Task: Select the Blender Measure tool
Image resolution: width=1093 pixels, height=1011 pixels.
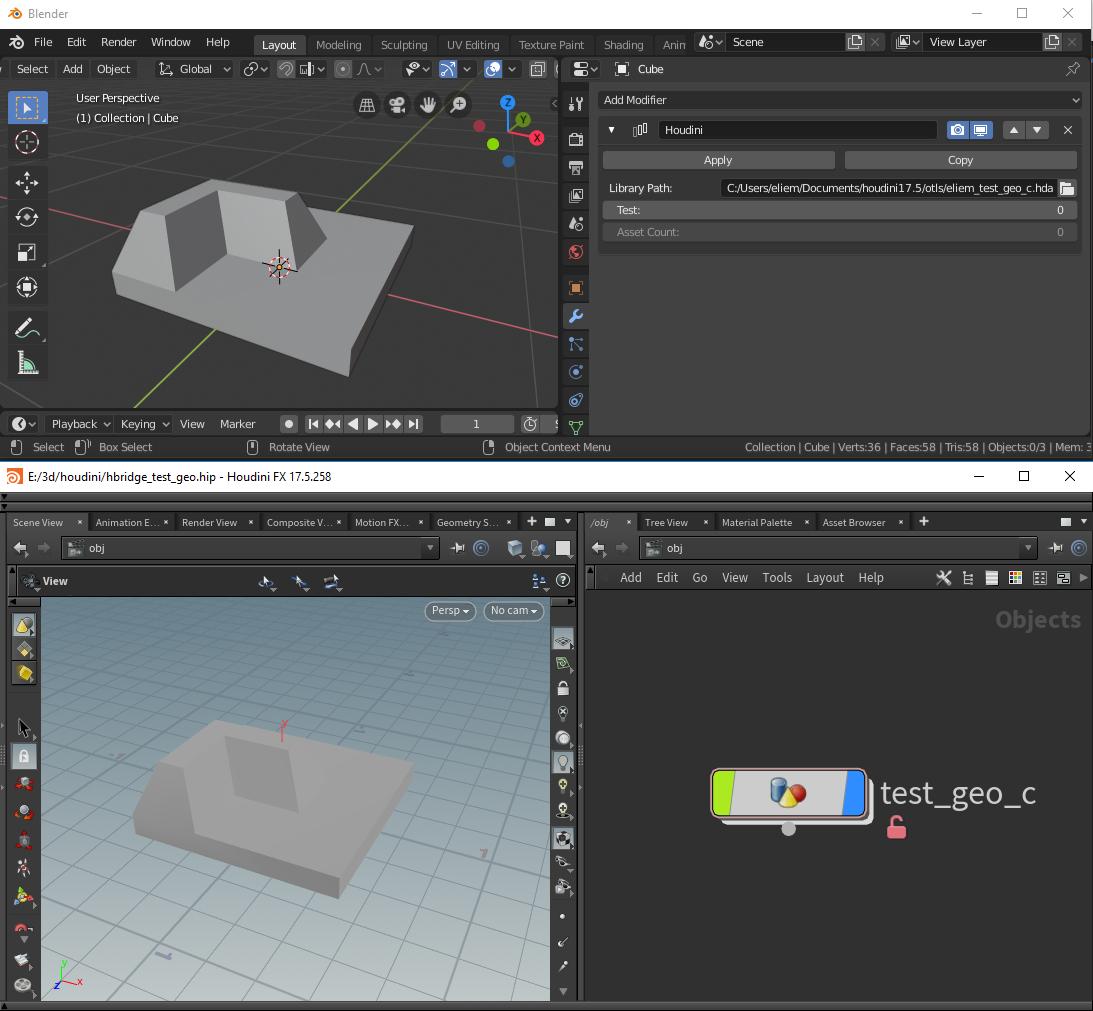Action: [x=27, y=363]
